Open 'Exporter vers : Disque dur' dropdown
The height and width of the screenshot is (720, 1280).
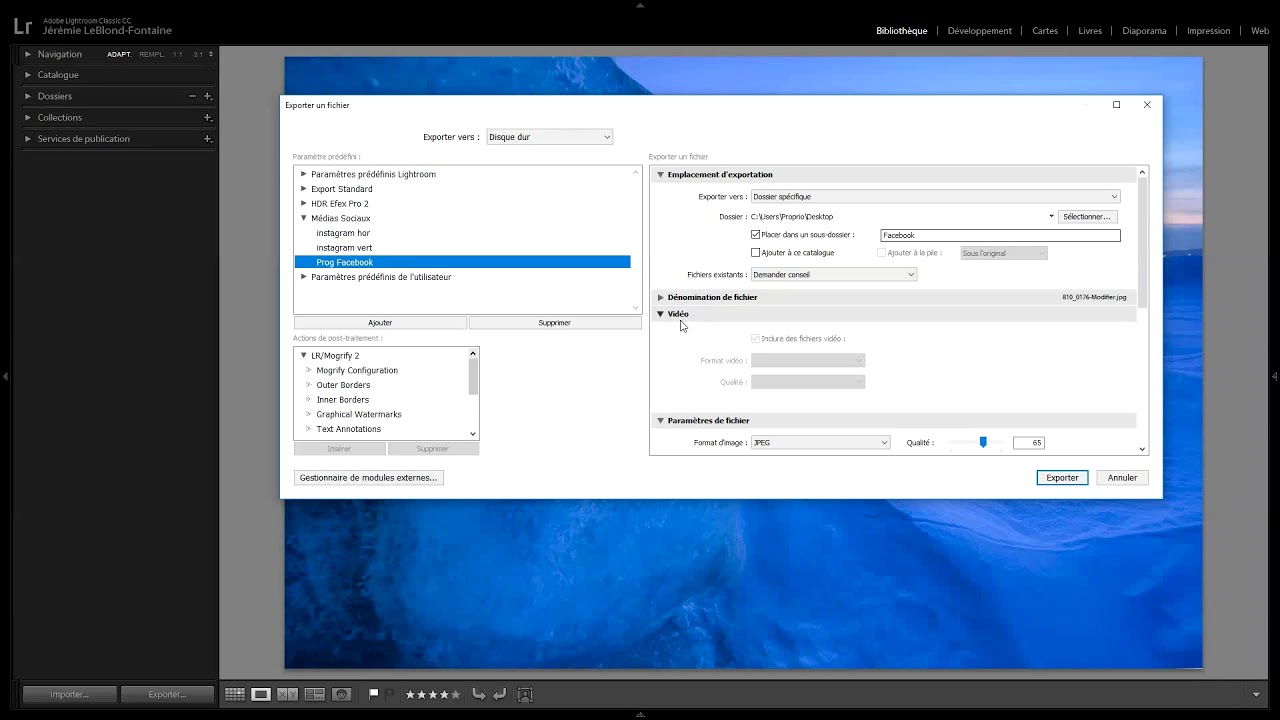click(549, 137)
